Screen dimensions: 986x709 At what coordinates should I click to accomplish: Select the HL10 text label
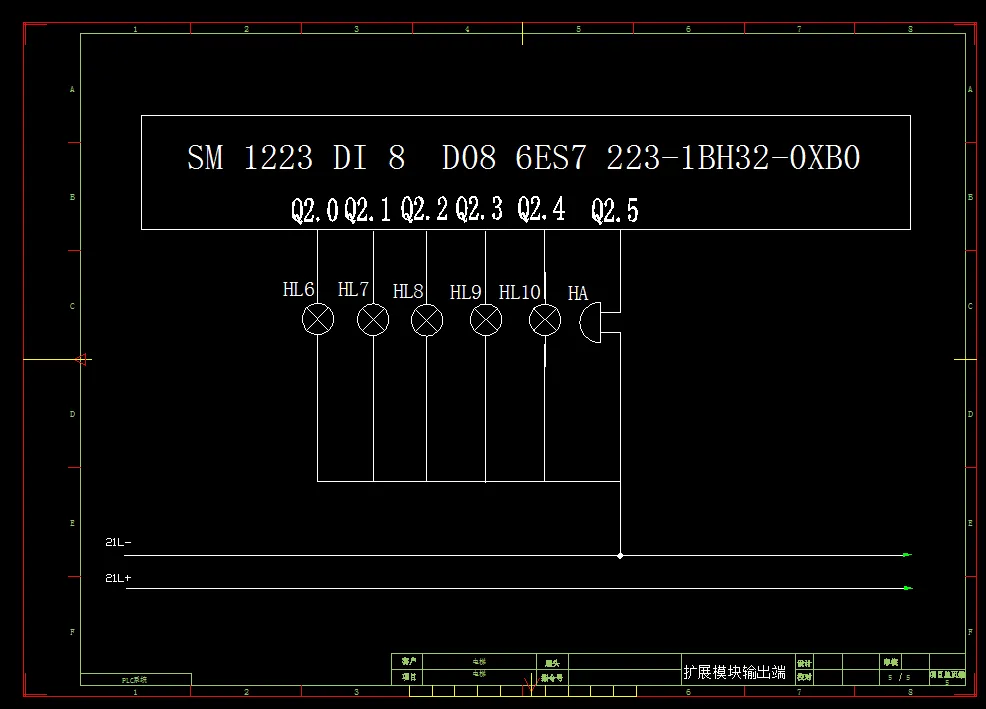pyautogui.click(x=519, y=292)
